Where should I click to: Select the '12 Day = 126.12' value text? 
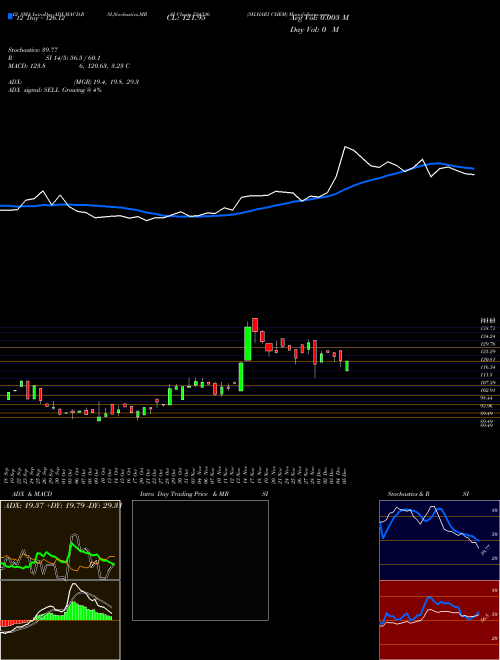point(39,18)
